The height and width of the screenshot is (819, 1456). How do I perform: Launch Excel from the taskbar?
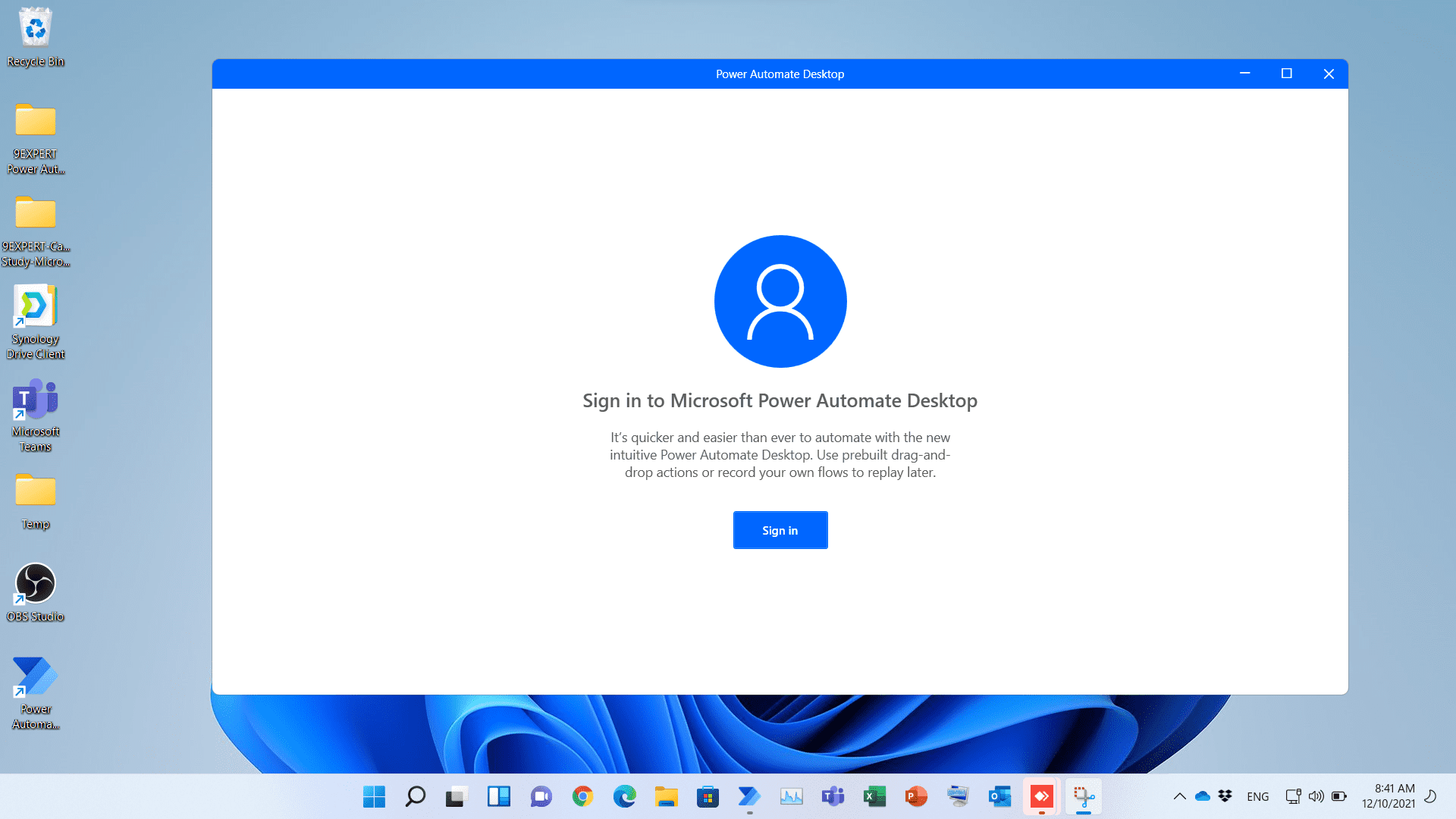[x=874, y=797]
